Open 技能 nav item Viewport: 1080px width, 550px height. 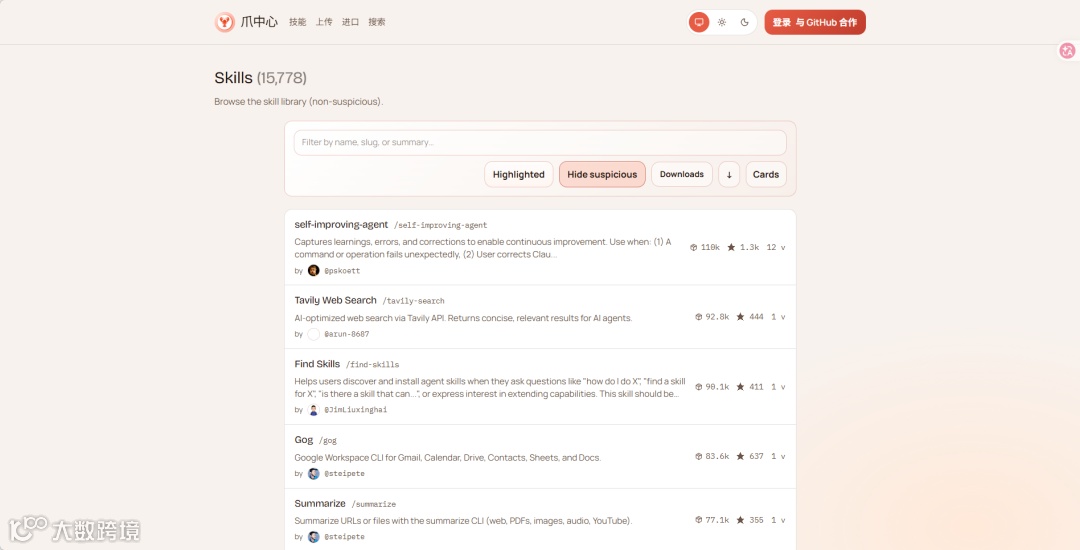tap(298, 22)
